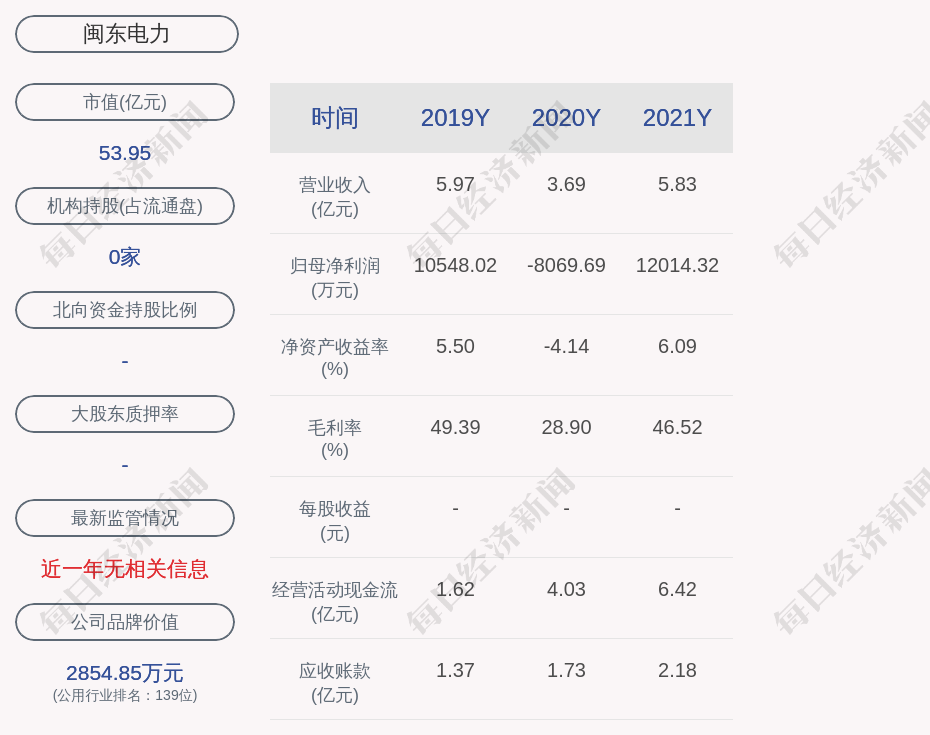Viewport: 930px width, 735px height.
Task: Select the receivables value 1.73
Action: tap(566, 670)
